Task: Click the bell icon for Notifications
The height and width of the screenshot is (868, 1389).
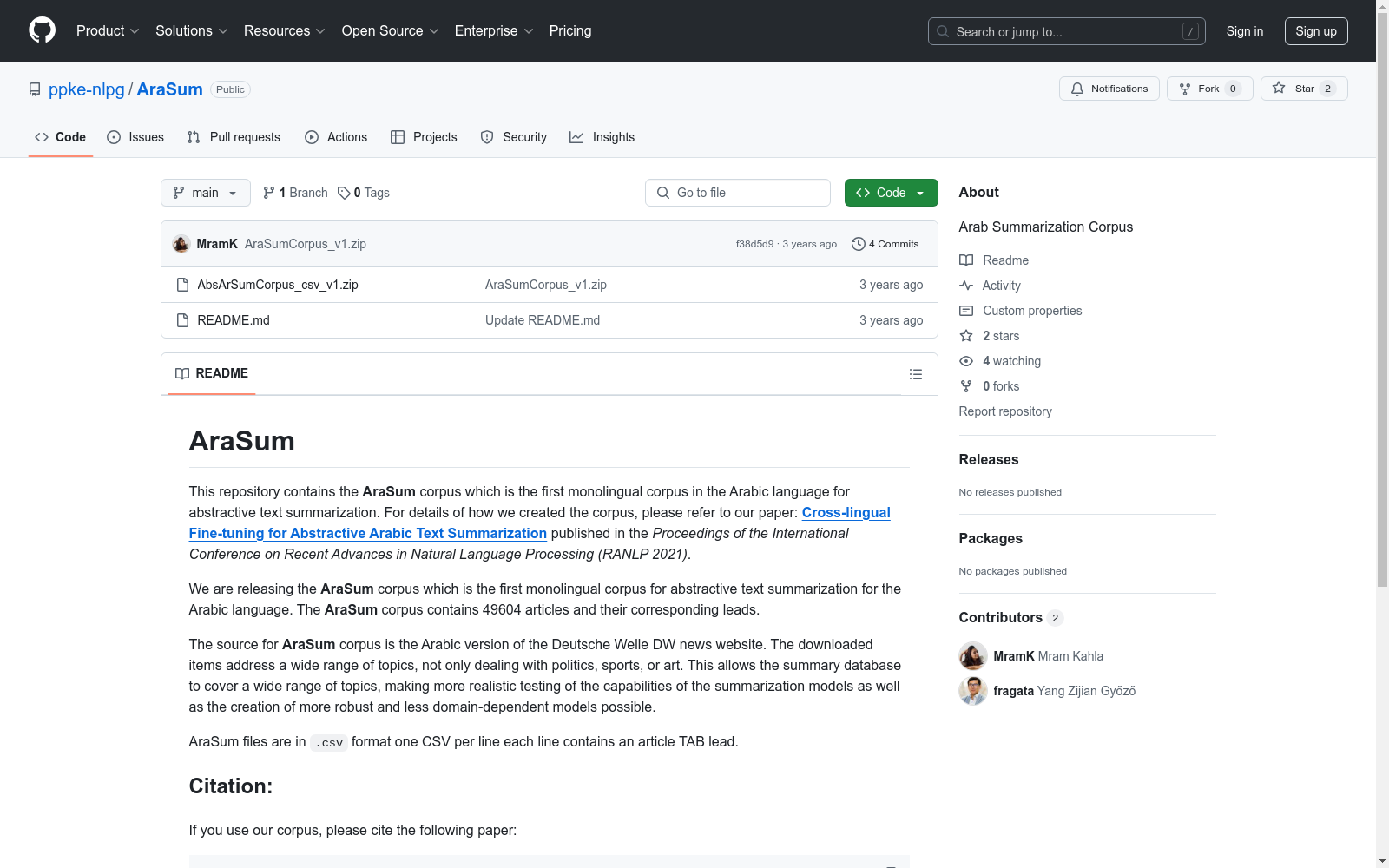Action: pyautogui.click(x=1077, y=89)
